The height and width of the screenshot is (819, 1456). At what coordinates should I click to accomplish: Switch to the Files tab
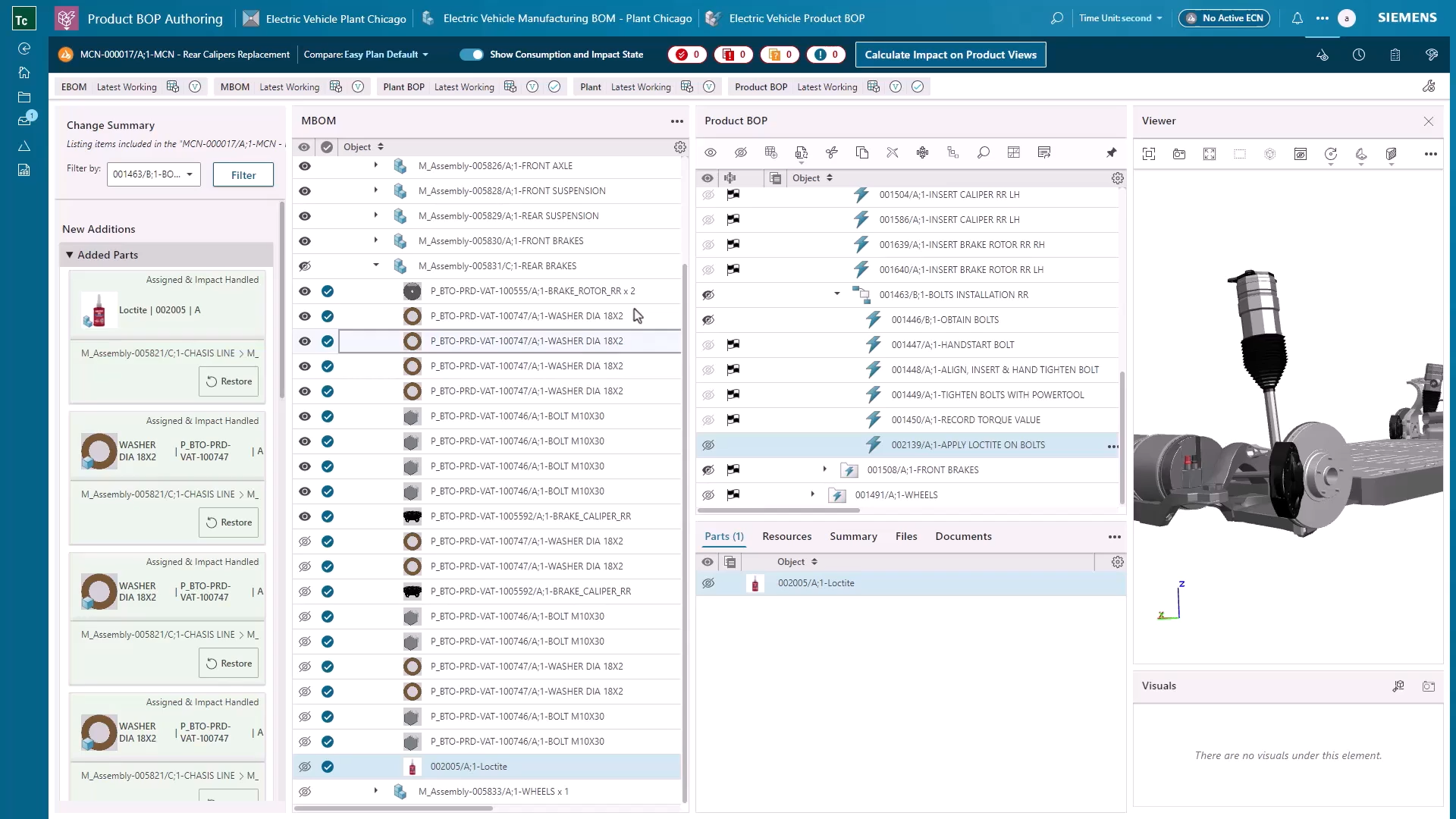click(x=906, y=537)
